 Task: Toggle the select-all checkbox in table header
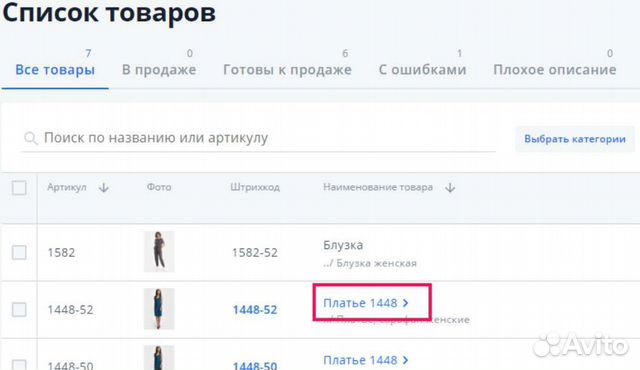19,188
